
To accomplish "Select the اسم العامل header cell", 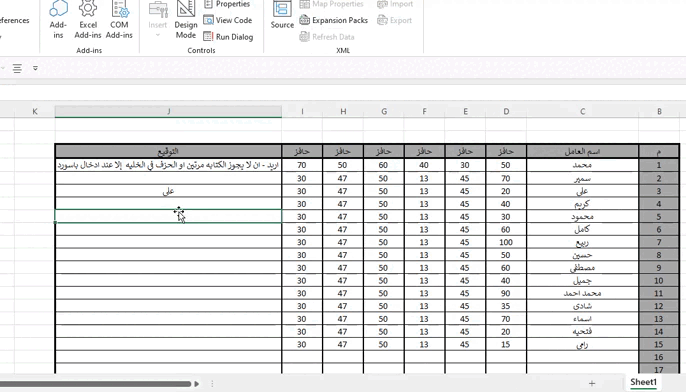I will pos(583,151).
